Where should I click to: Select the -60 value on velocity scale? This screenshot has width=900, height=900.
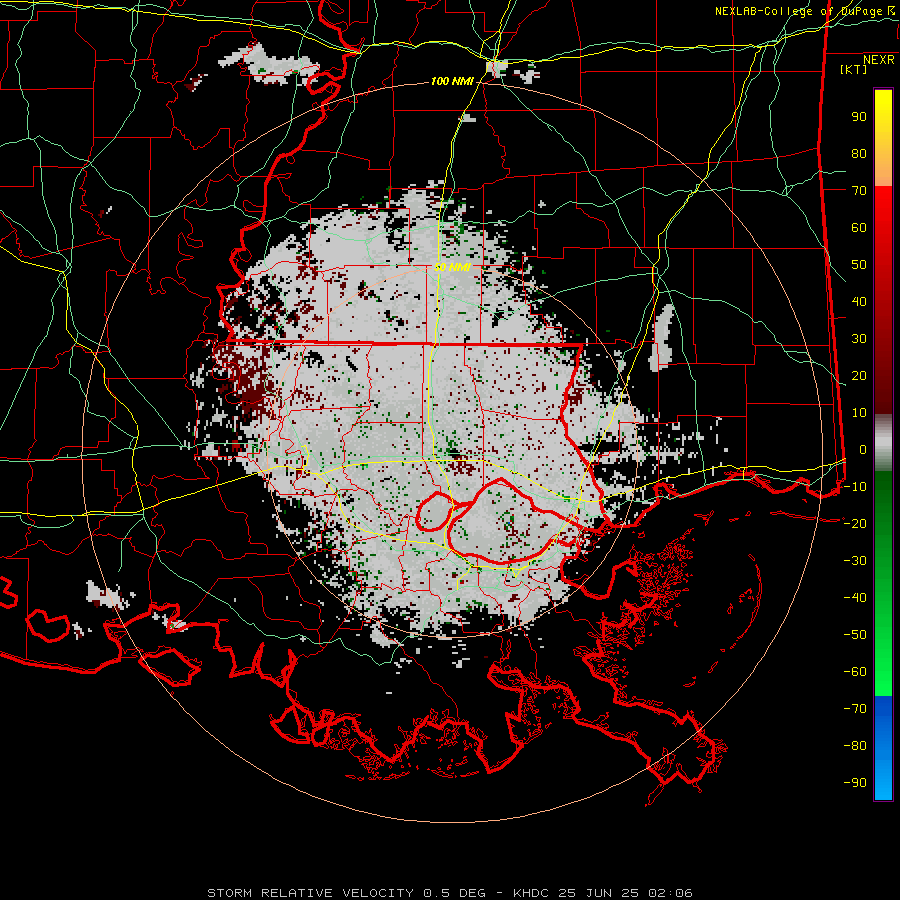click(855, 672)
